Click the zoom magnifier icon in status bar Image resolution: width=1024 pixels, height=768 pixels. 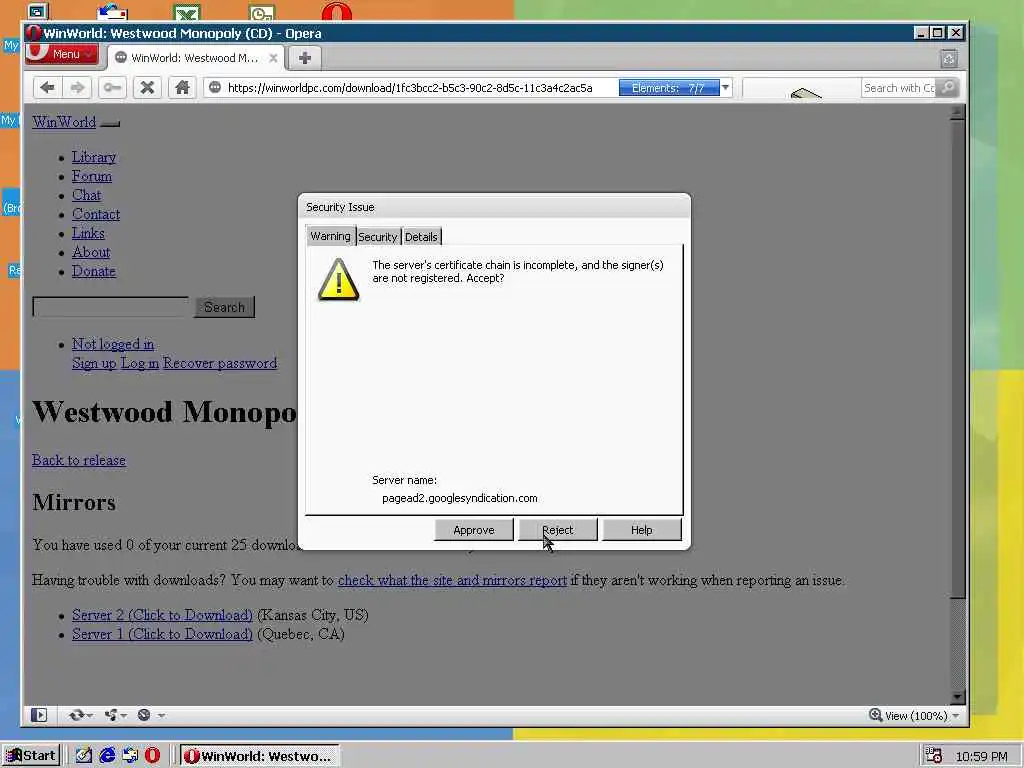(876, 715)
